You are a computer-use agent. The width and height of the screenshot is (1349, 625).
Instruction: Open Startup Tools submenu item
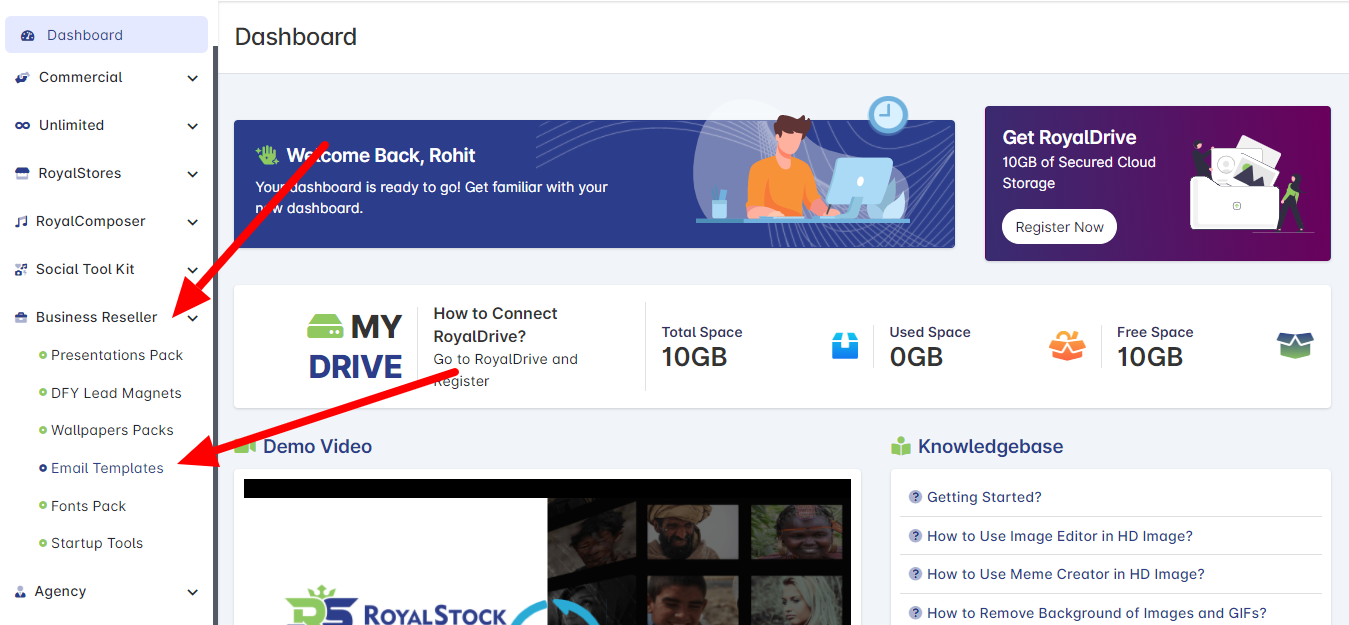click(x=97, y=543)
